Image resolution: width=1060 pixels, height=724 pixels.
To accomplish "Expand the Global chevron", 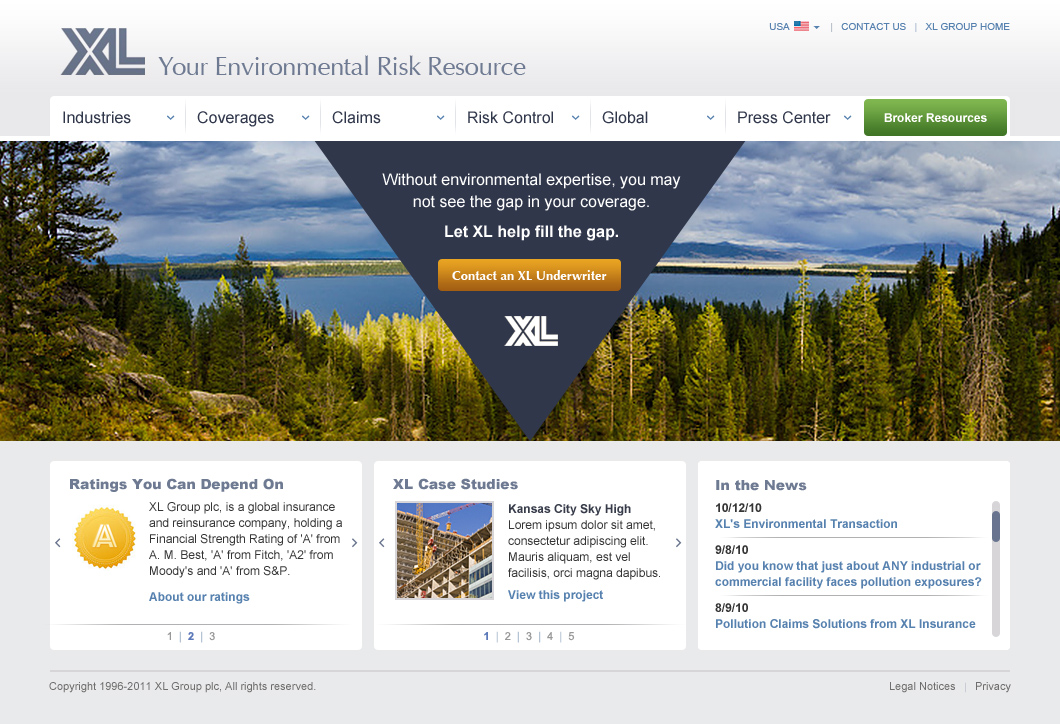I will point(710,118).
